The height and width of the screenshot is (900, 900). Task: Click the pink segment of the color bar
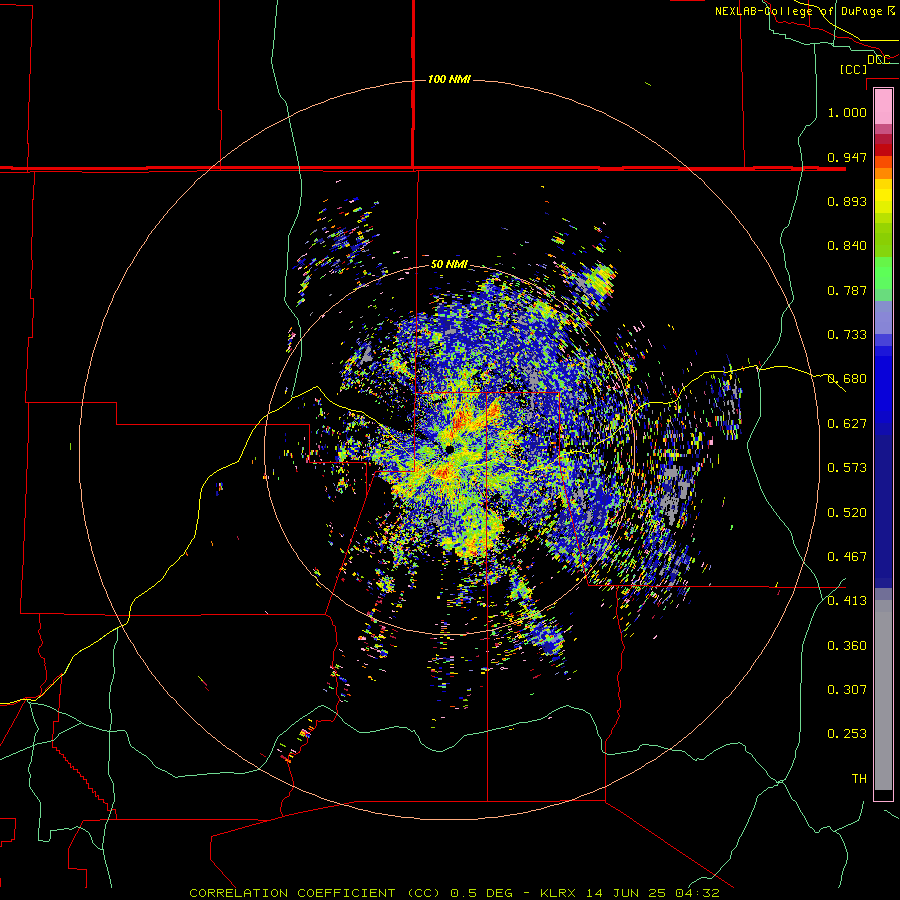tap(883, 106)
